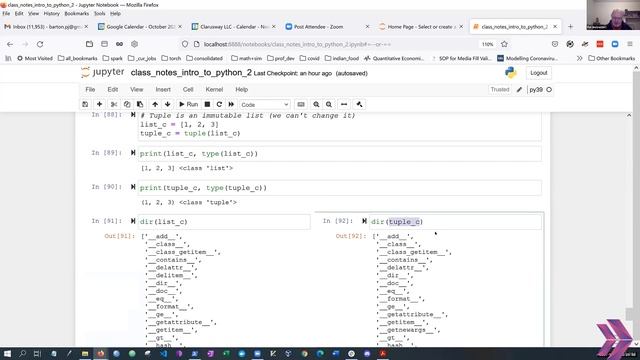The width and height of the screenshot is (640, 360).
Task: Move selected cell up with arrow icon
Action: [155, 104]
